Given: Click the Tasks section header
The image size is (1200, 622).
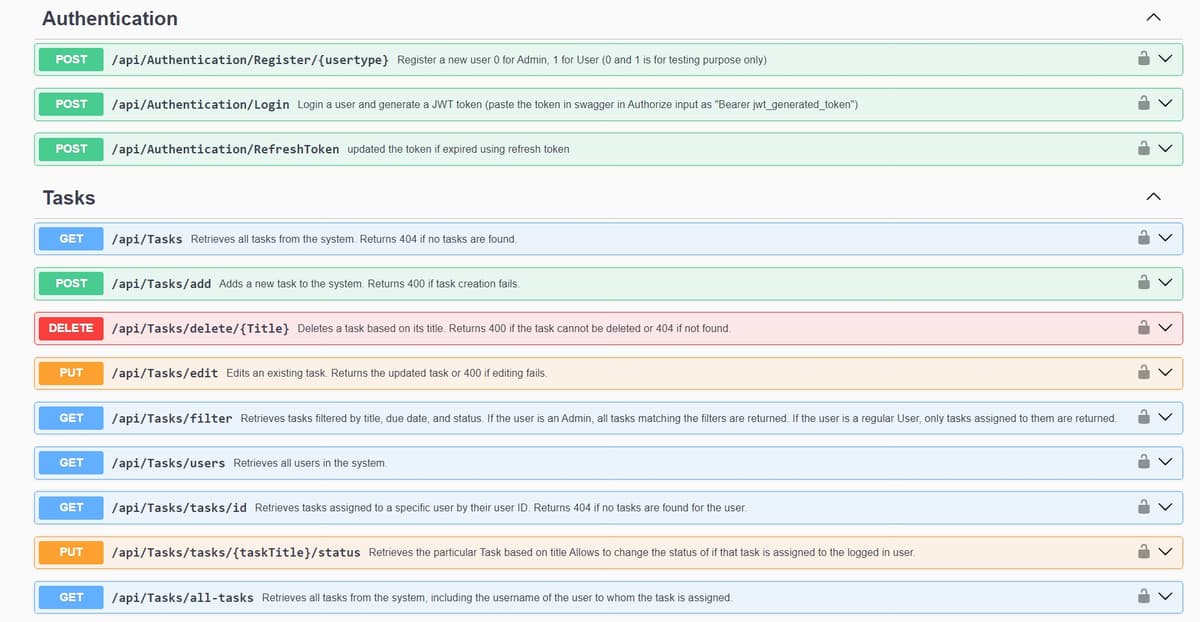Looking at the screenshot, I should (68, 198).
